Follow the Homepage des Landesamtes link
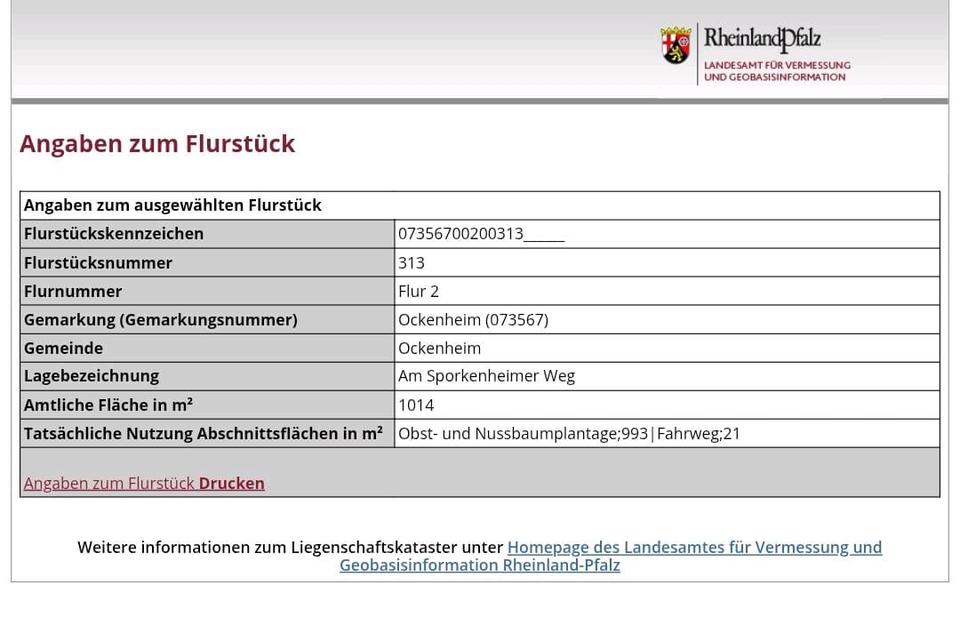 (610, 556)
